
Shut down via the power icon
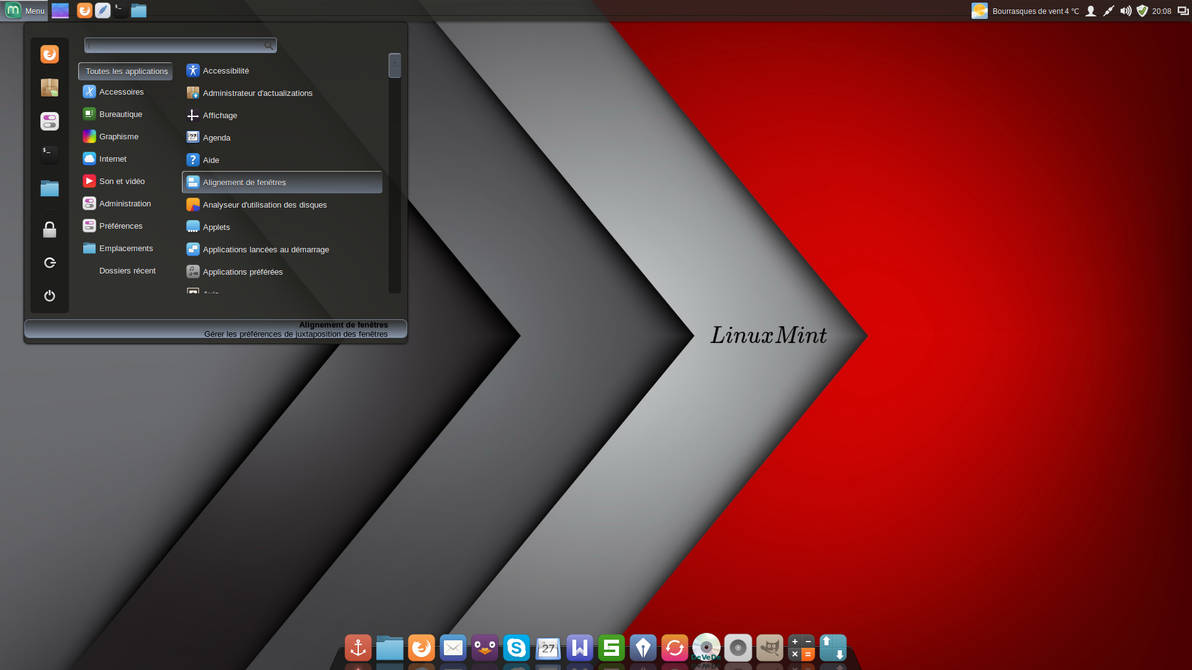pos(49,295)
